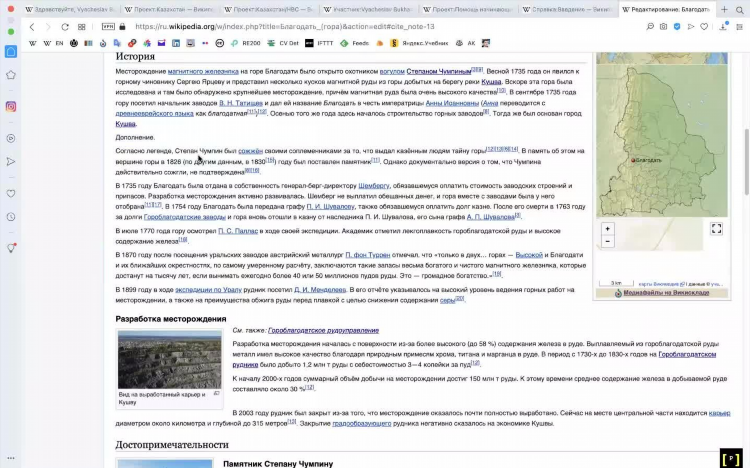Open Easy Setup menu icon
The image size is (750, 468).
739,27
